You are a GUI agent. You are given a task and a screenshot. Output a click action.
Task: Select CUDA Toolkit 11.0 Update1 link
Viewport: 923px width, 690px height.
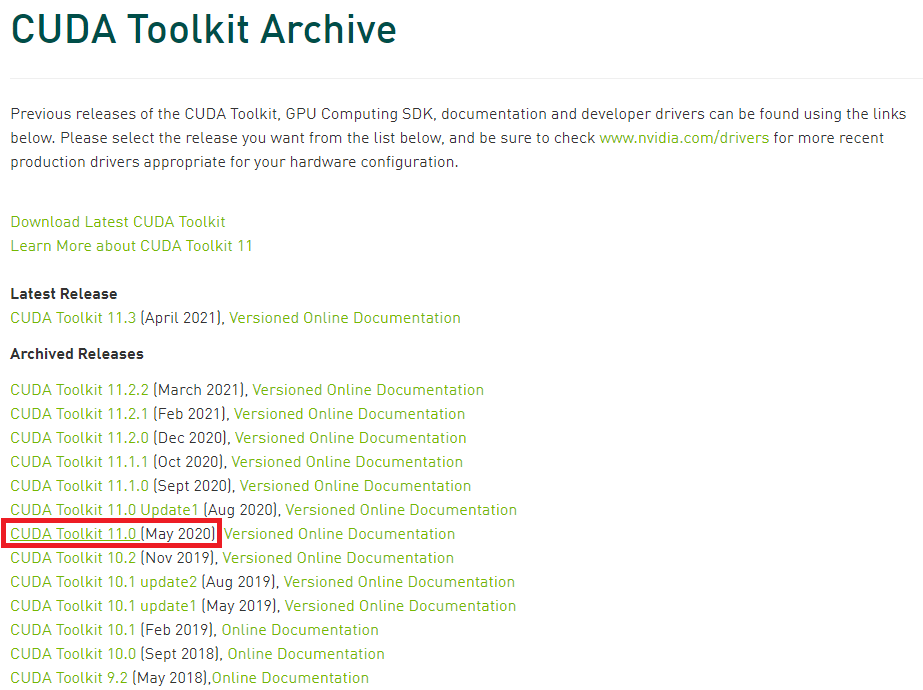coord(105,510)
